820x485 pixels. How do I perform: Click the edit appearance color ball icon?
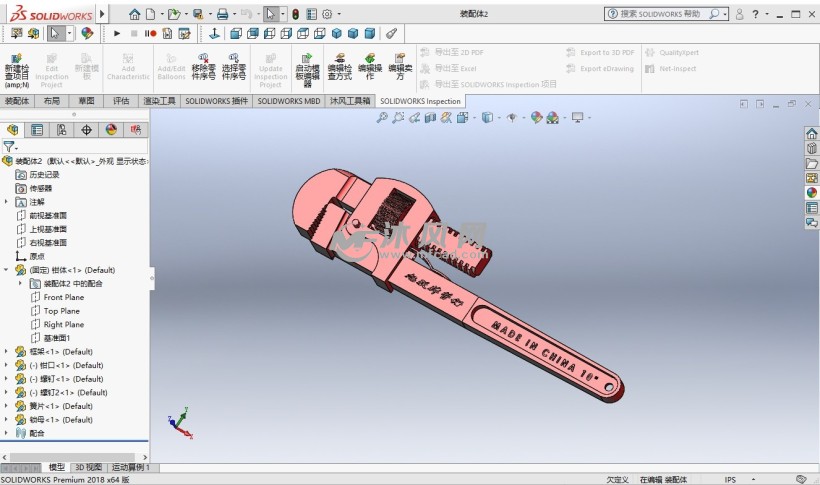[536, 117]
